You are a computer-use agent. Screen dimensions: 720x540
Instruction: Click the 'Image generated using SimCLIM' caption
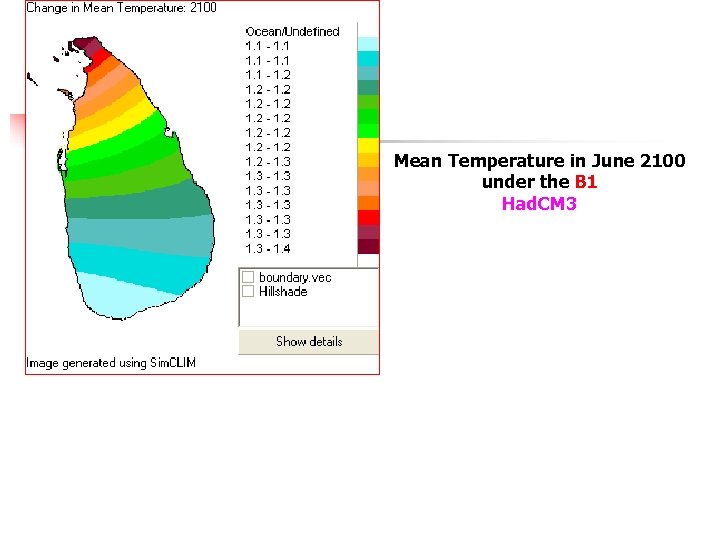111,363
